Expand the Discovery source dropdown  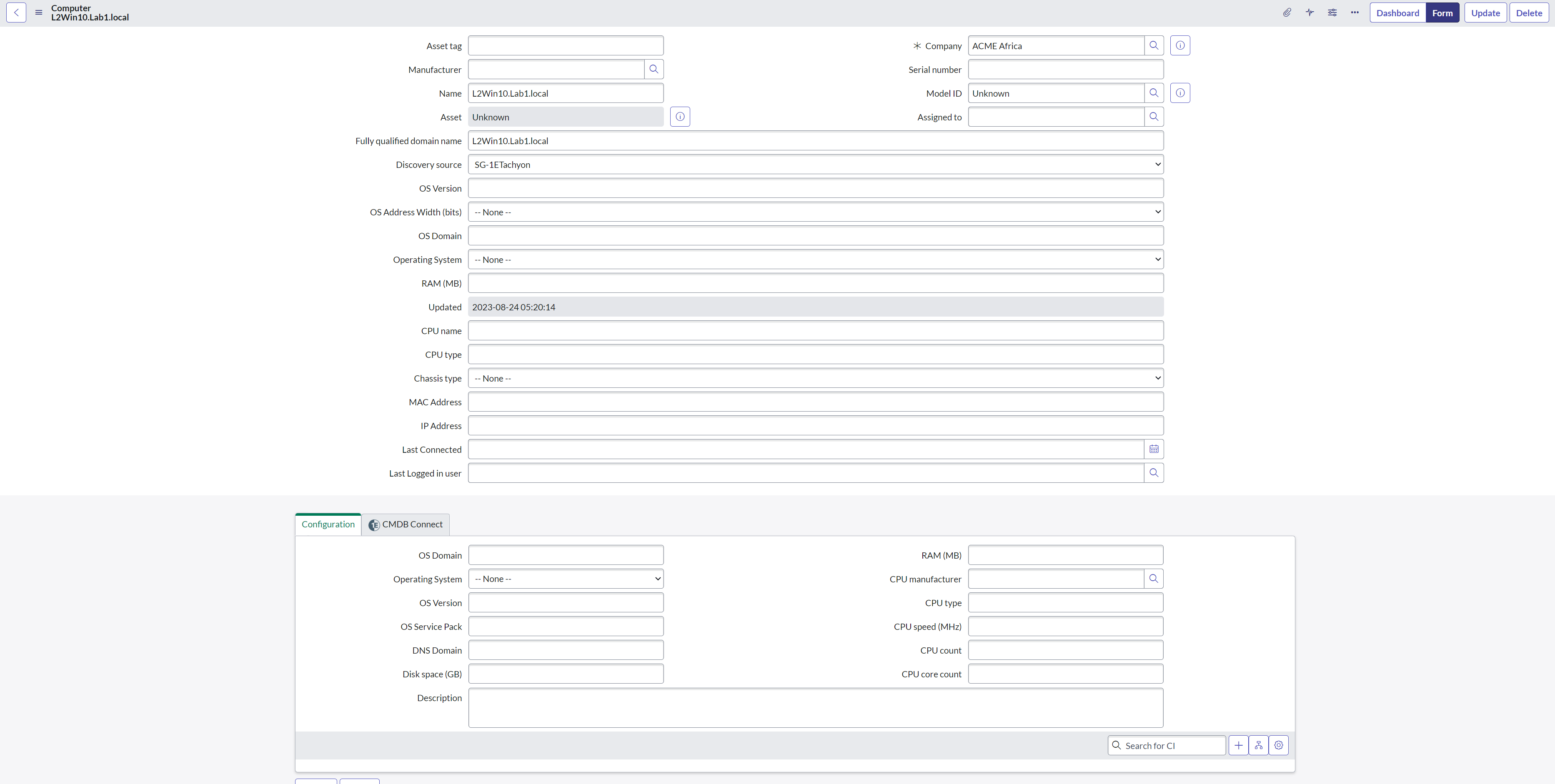pos(815,165)
